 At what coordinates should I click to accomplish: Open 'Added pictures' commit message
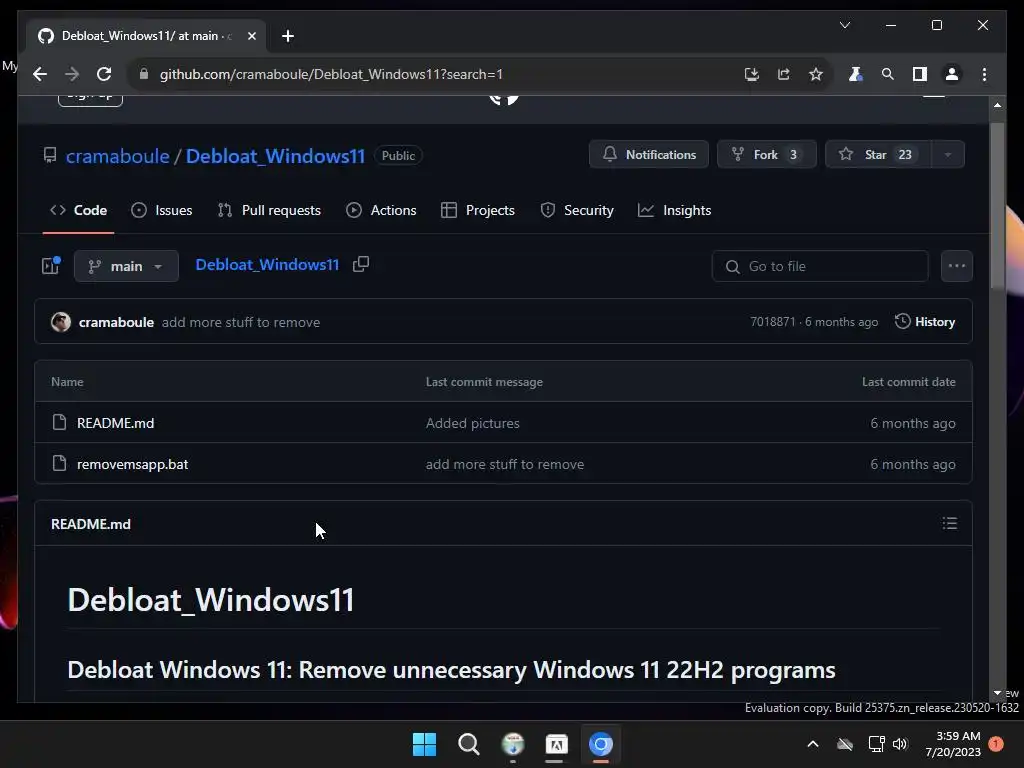(x=473, y=423)
